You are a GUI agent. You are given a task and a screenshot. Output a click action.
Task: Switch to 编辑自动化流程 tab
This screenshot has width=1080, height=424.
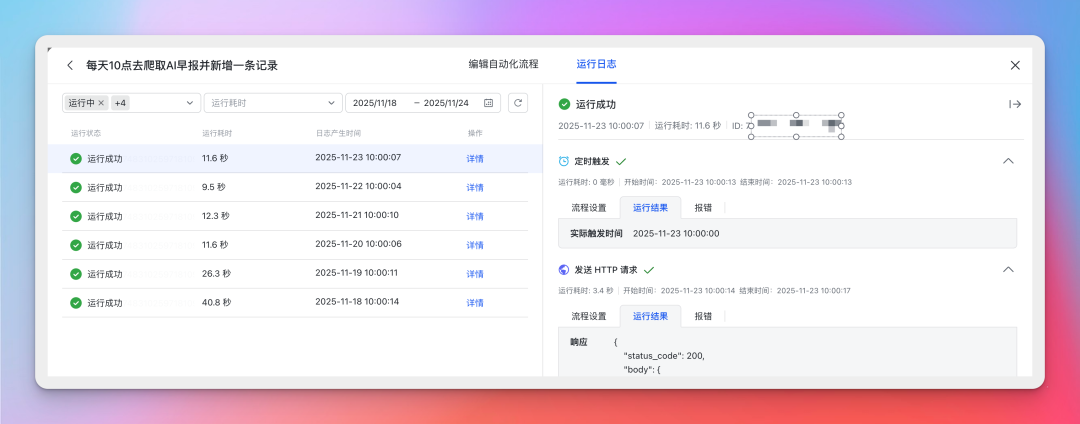coord(503,64)
